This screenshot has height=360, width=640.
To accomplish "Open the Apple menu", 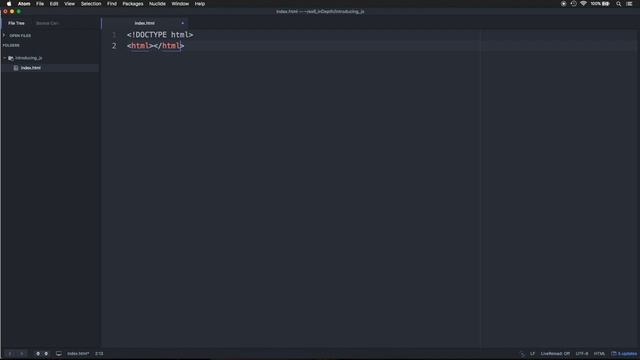I will [x=9, y=4].
